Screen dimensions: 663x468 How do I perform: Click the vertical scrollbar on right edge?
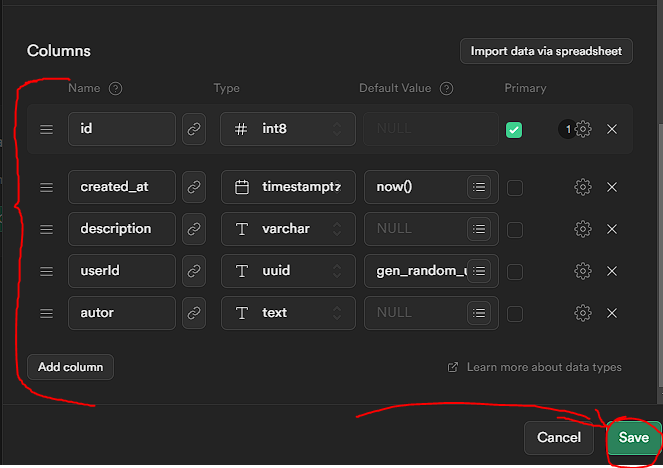coord(660,255)
